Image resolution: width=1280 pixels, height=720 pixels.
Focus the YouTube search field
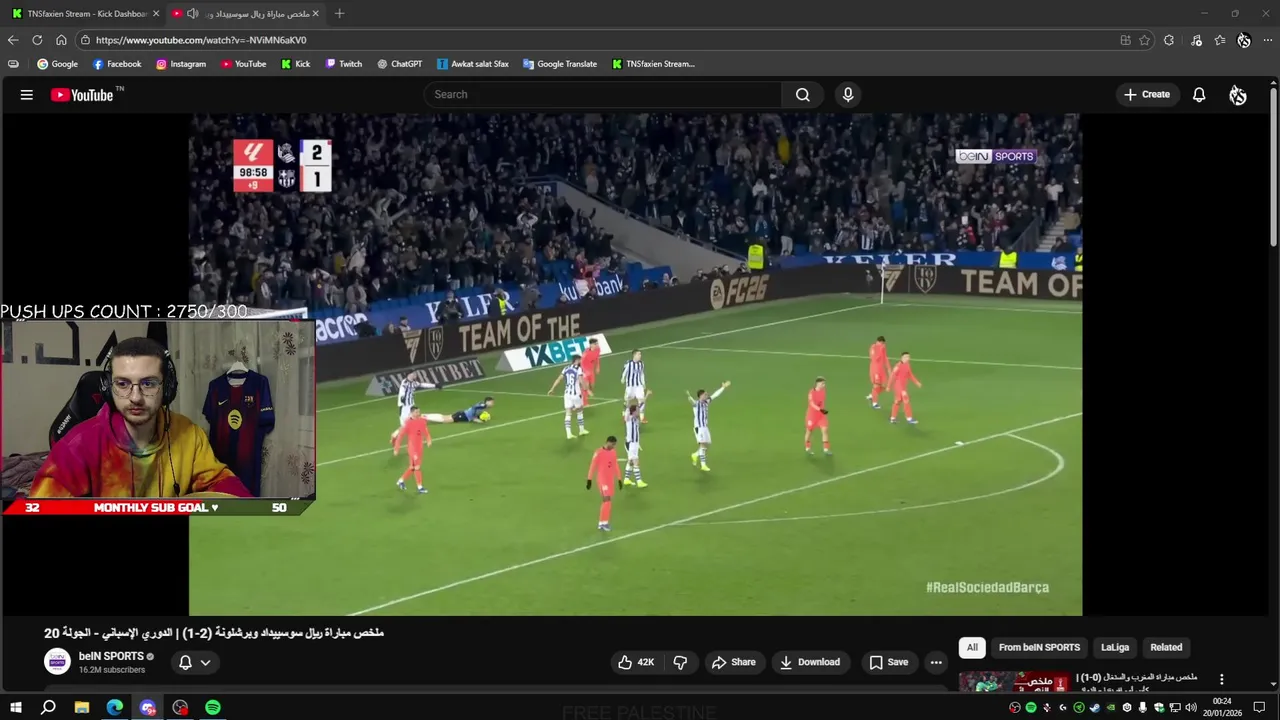pyautogui.click(x=603, y=94)
